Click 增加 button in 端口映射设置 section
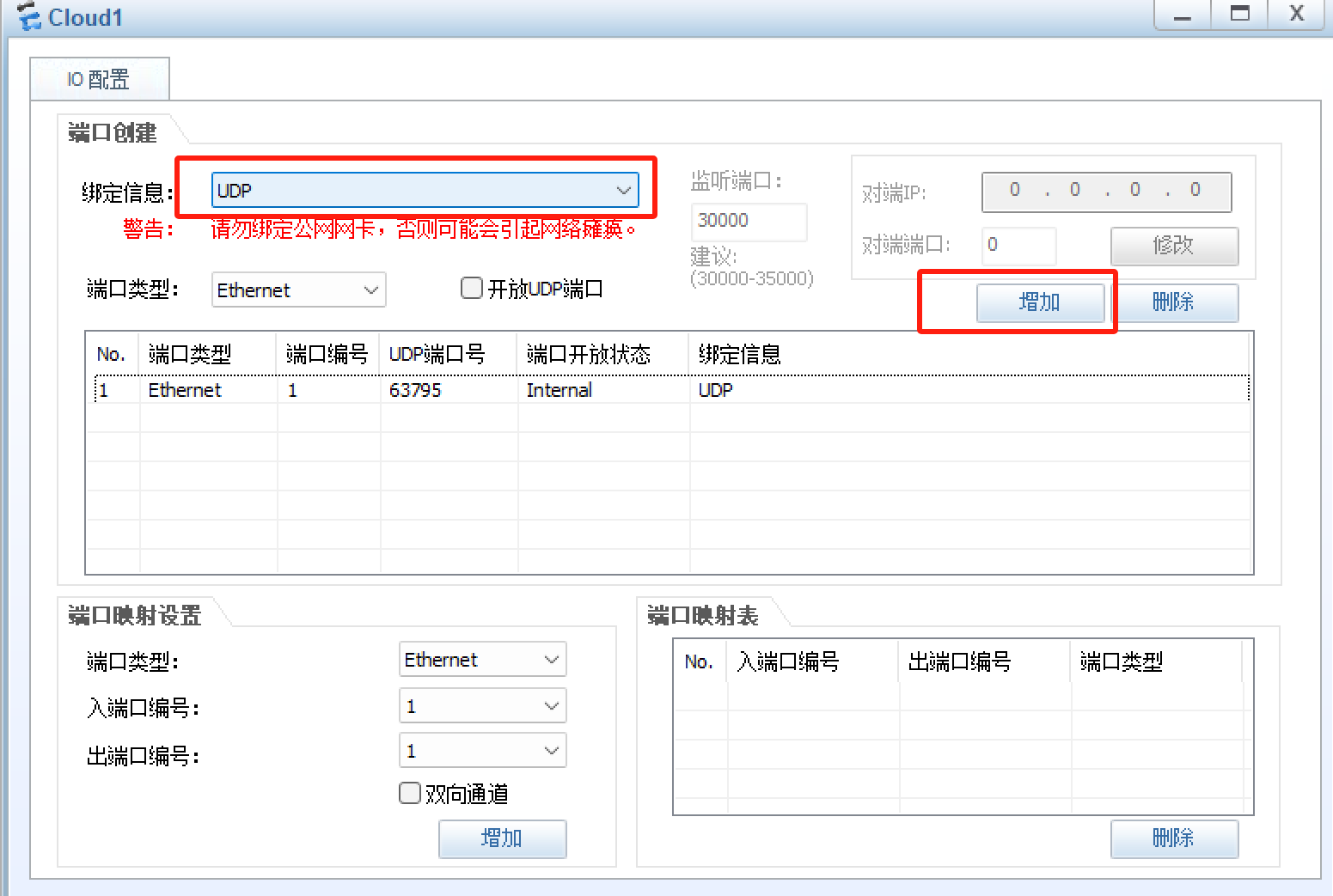 [502, 838]
